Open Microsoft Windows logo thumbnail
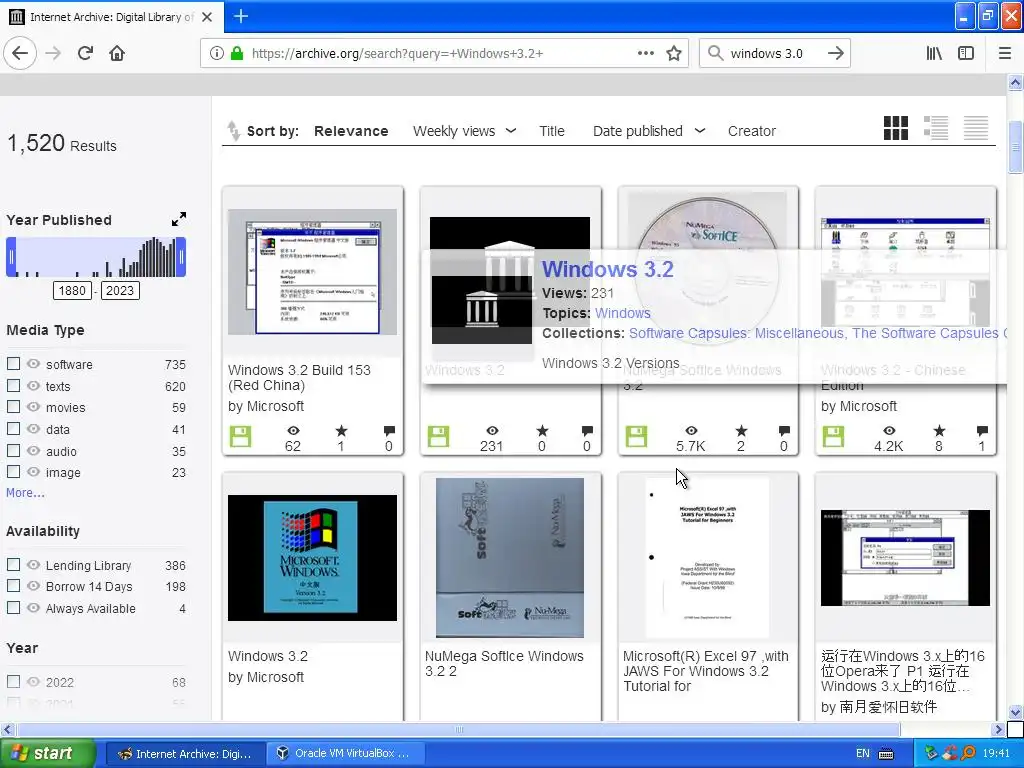The image size is (1024, 768). tap(312, 558)
